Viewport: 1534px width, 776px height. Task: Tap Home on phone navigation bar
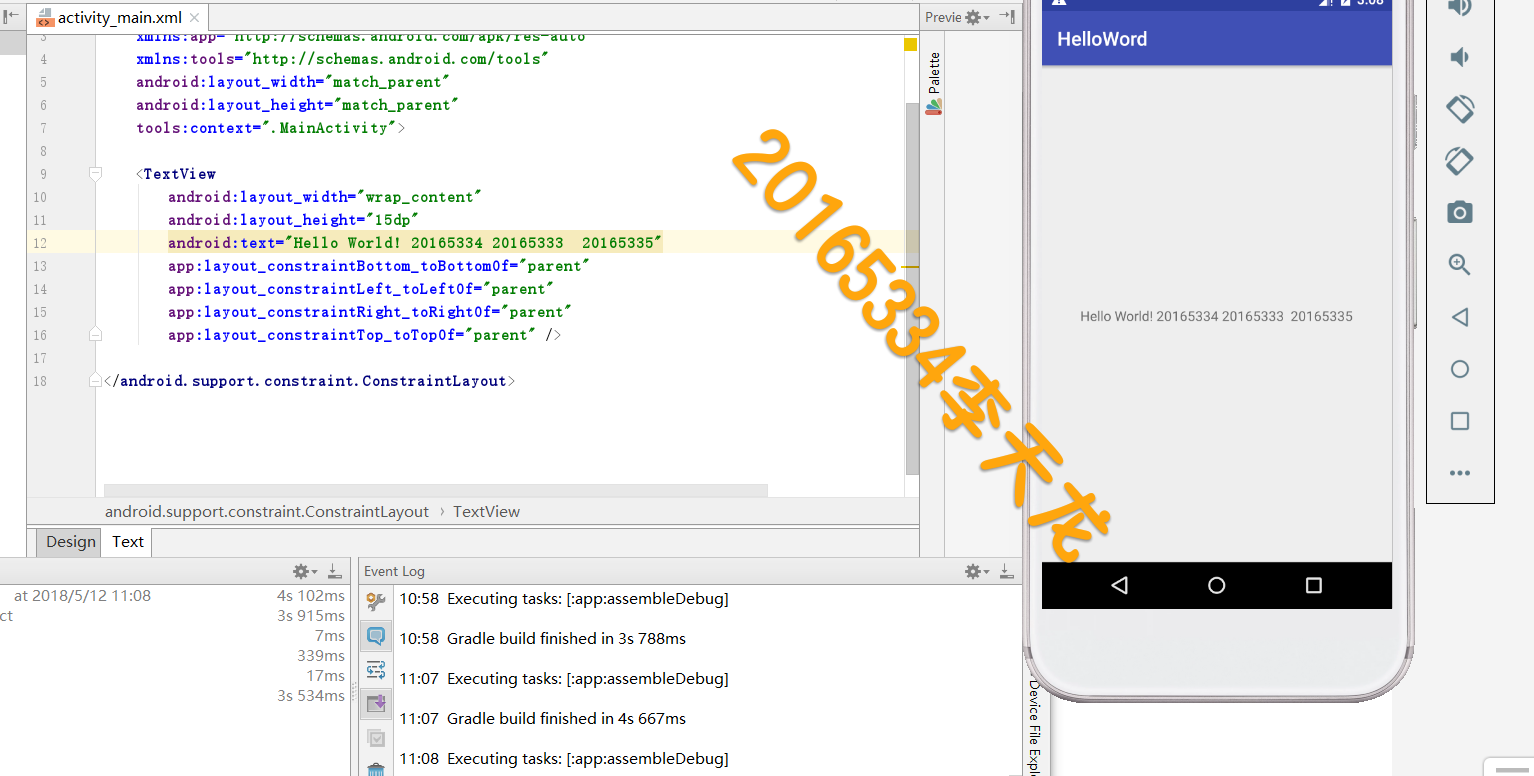click(1217, 585)
